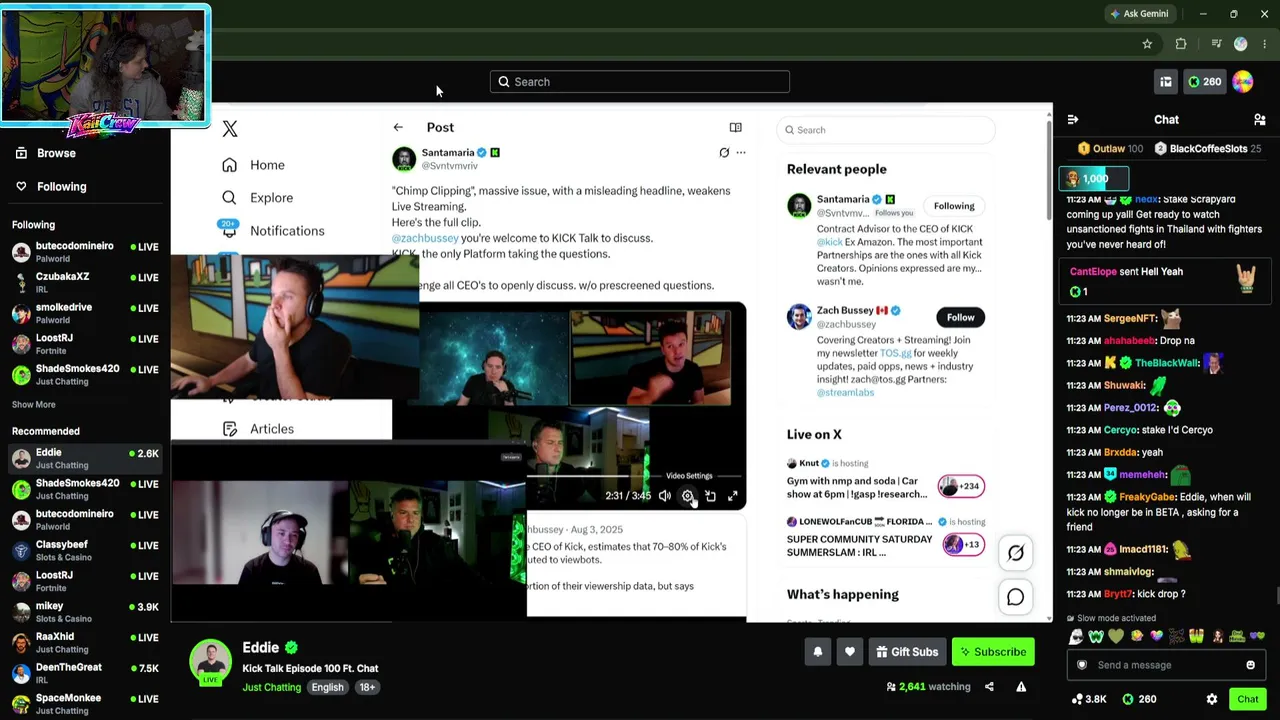This screenshot has height=720, width=1280.
Task: Open Articles in the X sidebar
Action: point(258,429)
